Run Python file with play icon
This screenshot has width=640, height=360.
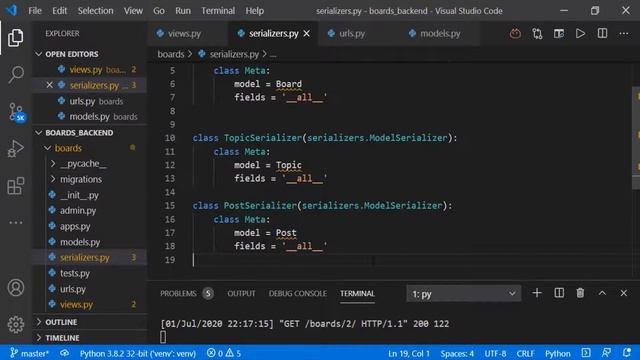[580, 33]
